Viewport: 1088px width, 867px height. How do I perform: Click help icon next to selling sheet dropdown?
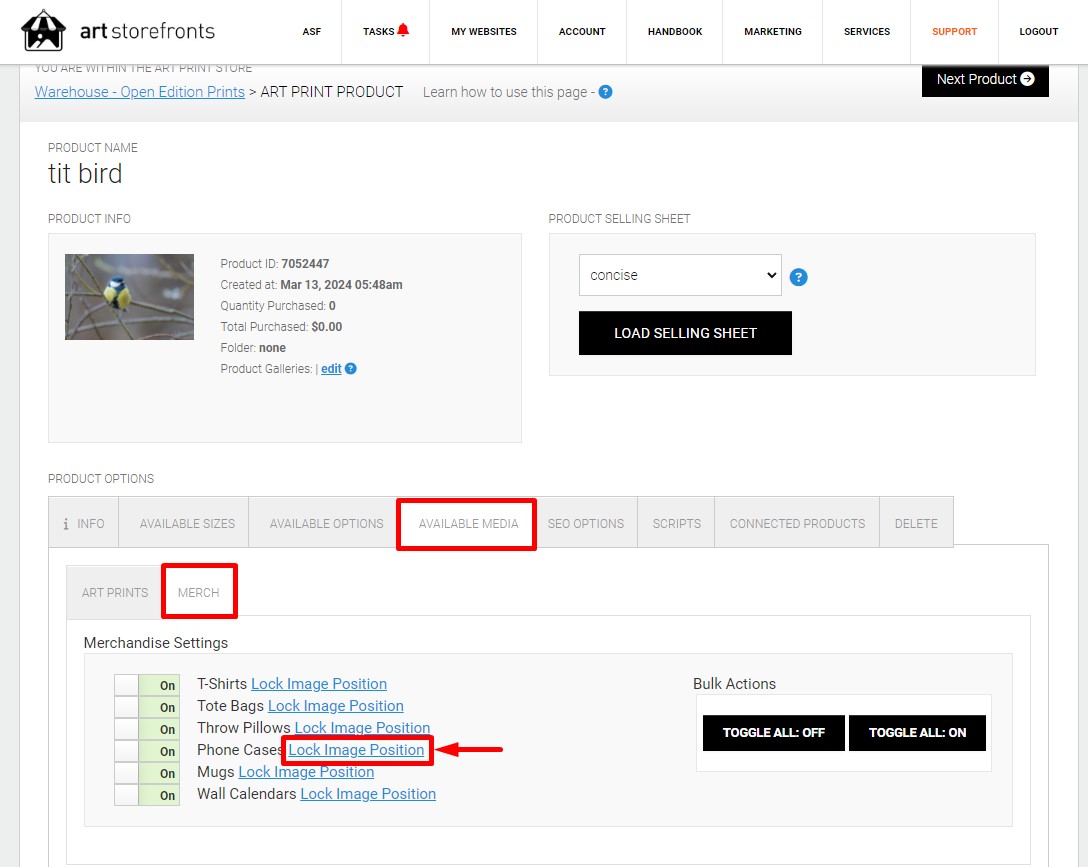point(799,277)
